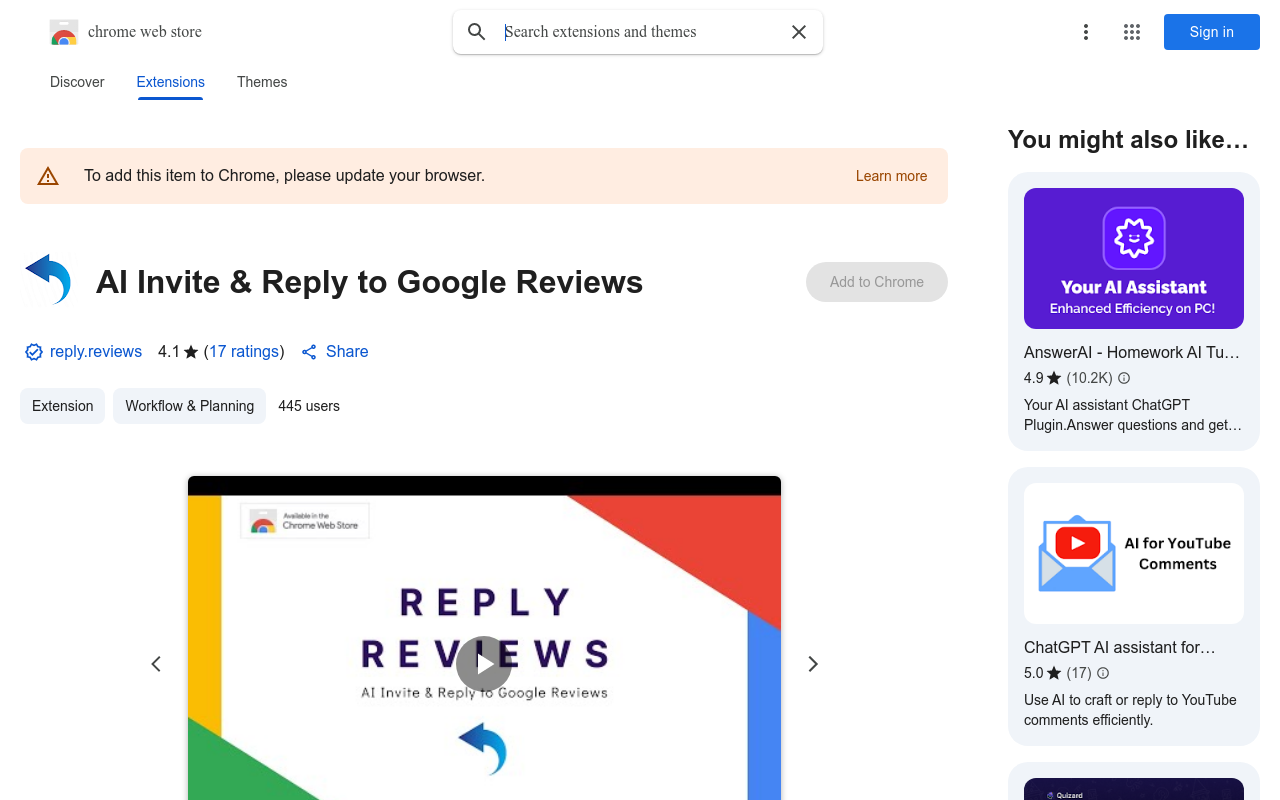Open the reply.reviews publisher link

96,352
